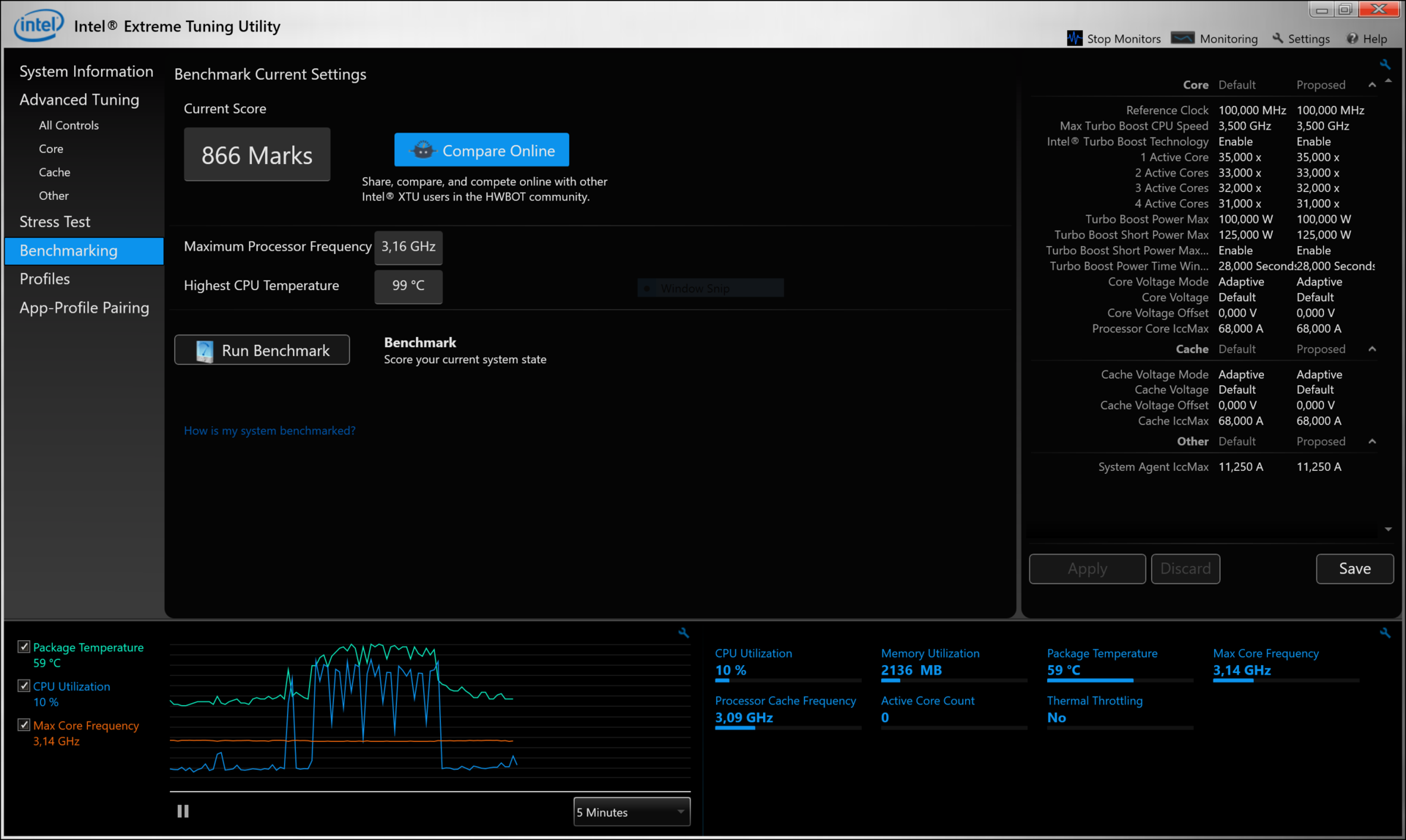Open the 'How is my system benchmarked?' link
Viewport: 1406px width, 840px height.
pos(269,431)
